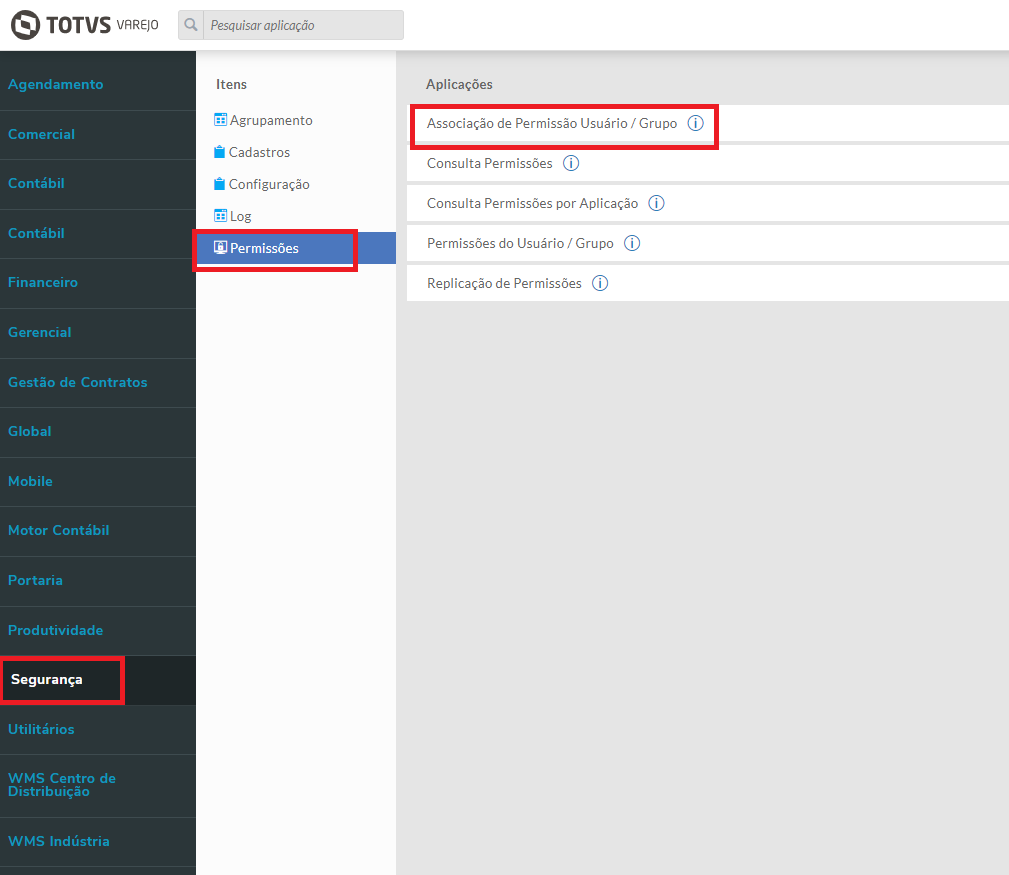Open Financeiro module in sidebar
This screenshot has height=875, width=1009.
point(98,283)
